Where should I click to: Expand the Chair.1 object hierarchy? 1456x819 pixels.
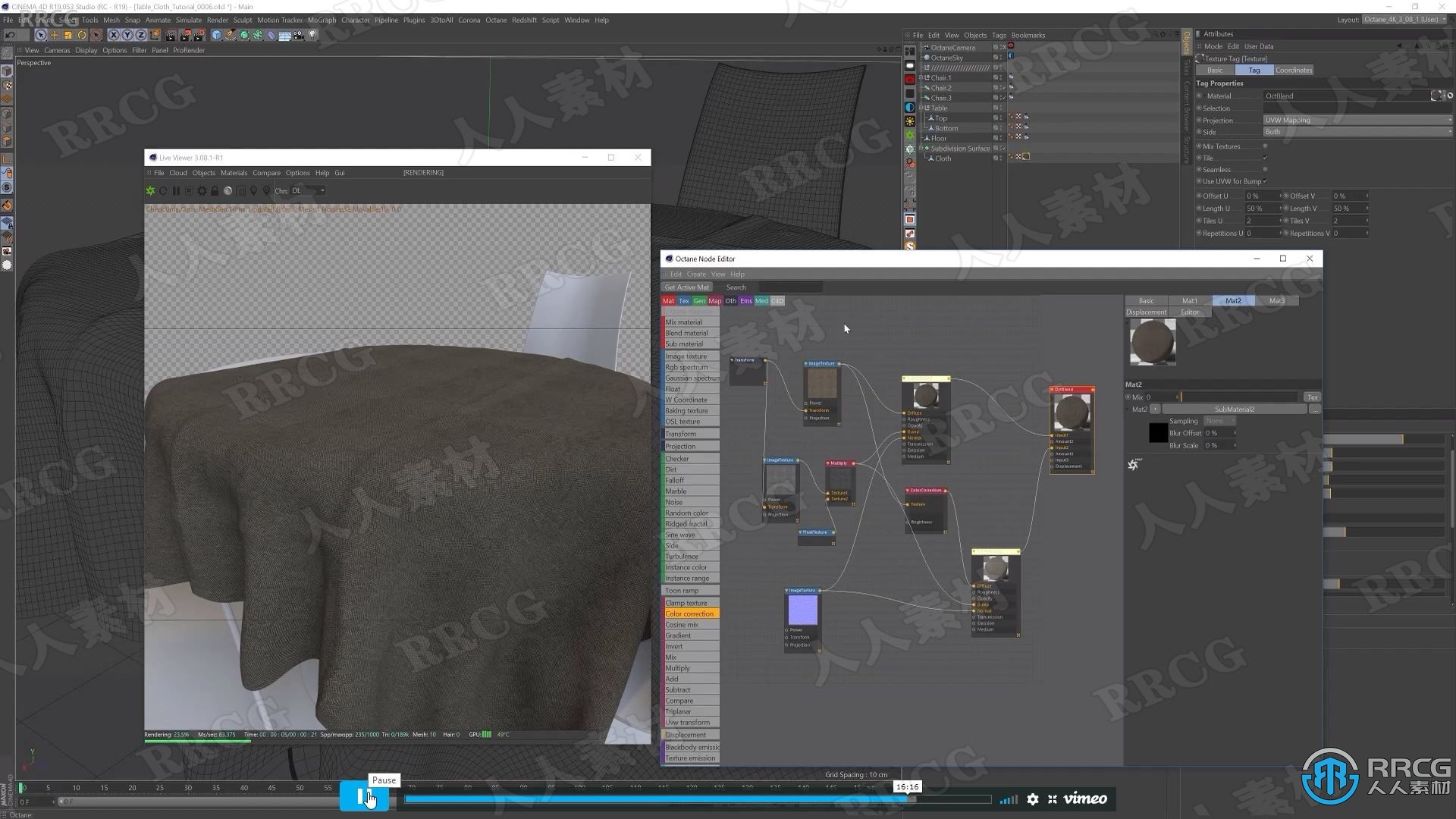[x=921, y=77]
